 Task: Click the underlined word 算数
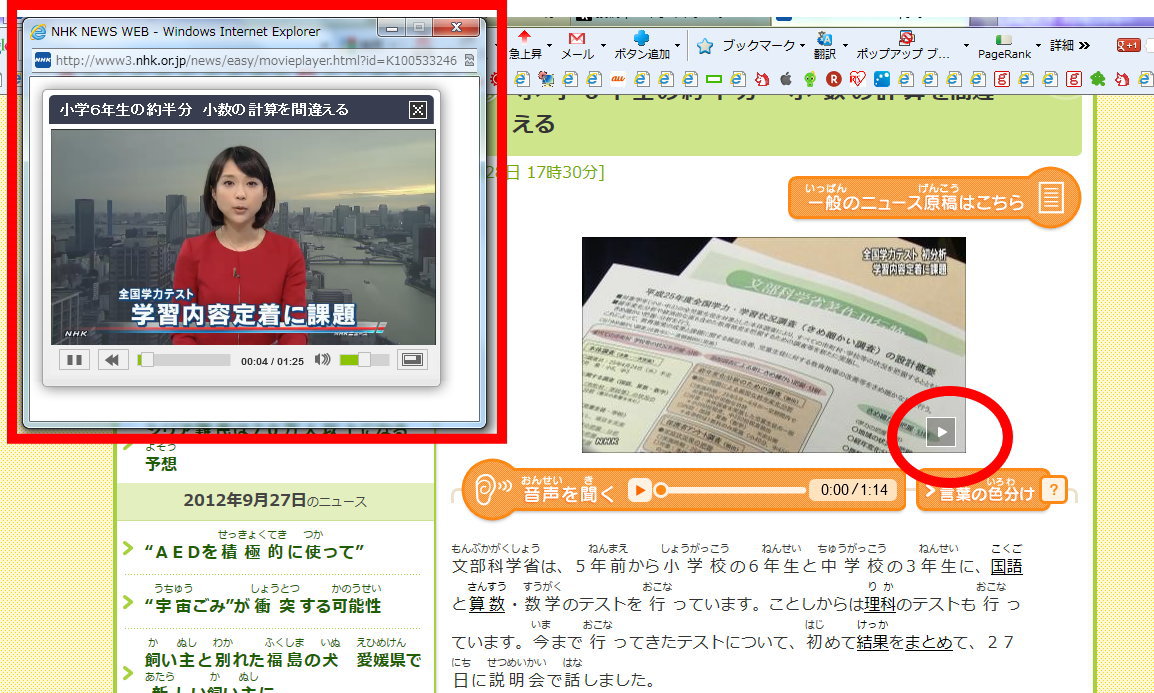pos(487,604)
